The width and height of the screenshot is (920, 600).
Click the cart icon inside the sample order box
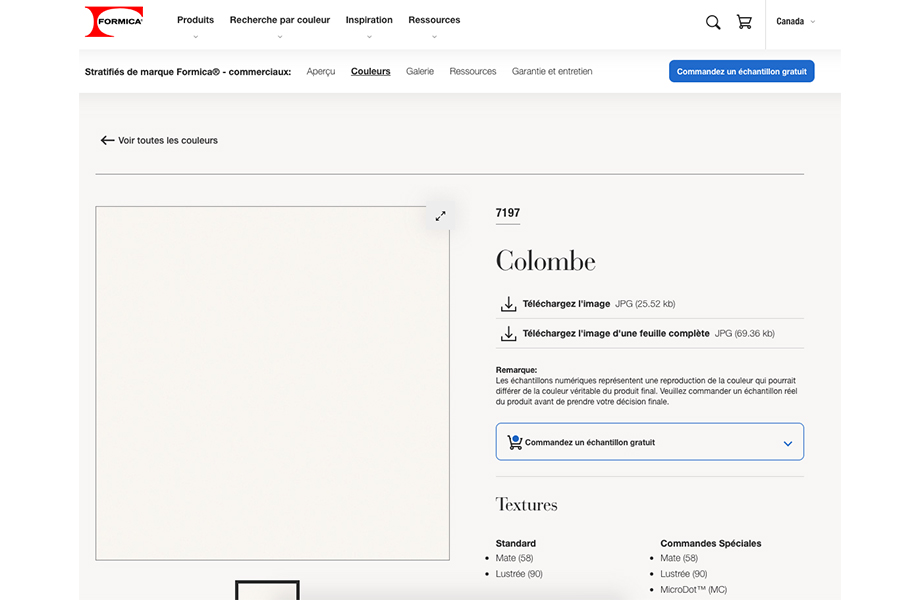point(515,442)
